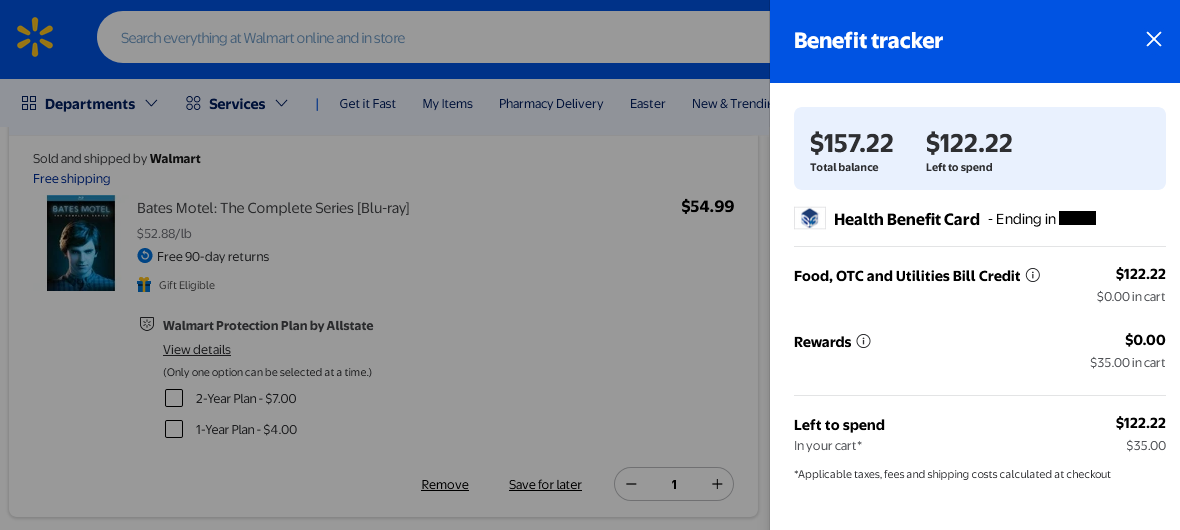Click the Gift Eligible present icon
The image size is (1180, 530).
144,285
